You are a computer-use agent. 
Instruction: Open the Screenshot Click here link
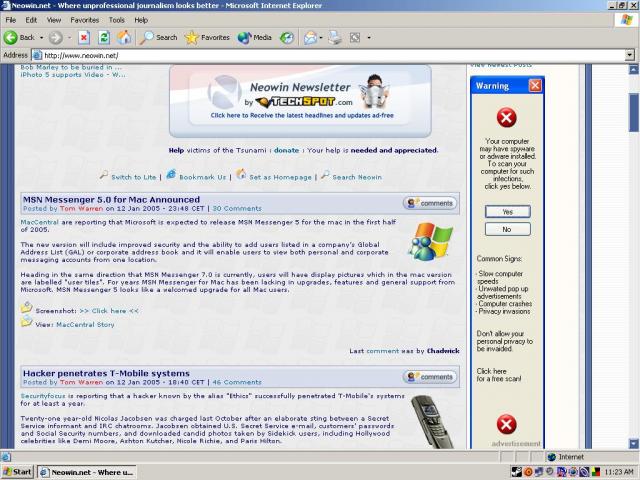109,311
